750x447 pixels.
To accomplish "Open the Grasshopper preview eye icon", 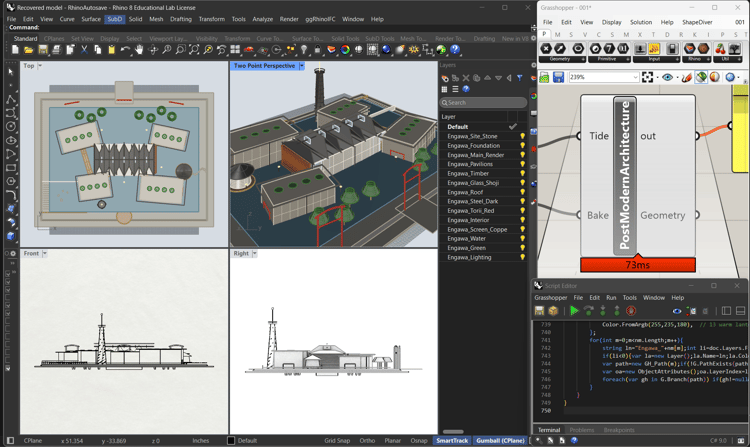I will pyautogui.click(x=668, y=77).
